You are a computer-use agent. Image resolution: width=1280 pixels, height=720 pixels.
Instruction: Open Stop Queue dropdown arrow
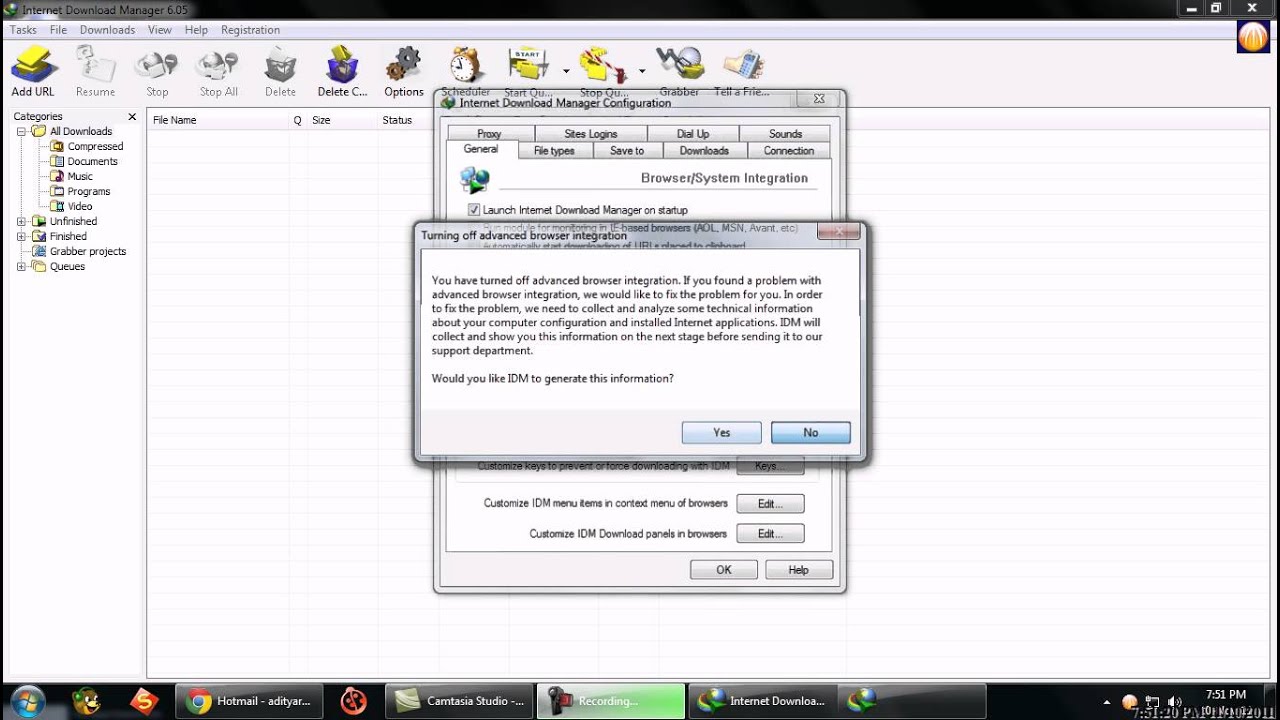(x=642, y=71)
